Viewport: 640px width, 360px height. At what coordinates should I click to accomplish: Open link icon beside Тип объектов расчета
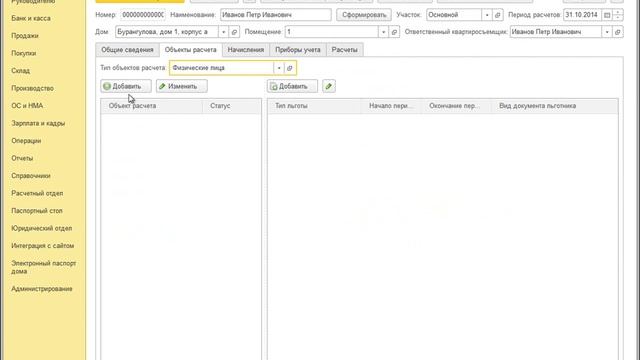pyautogui.click(x=290, y=68)
